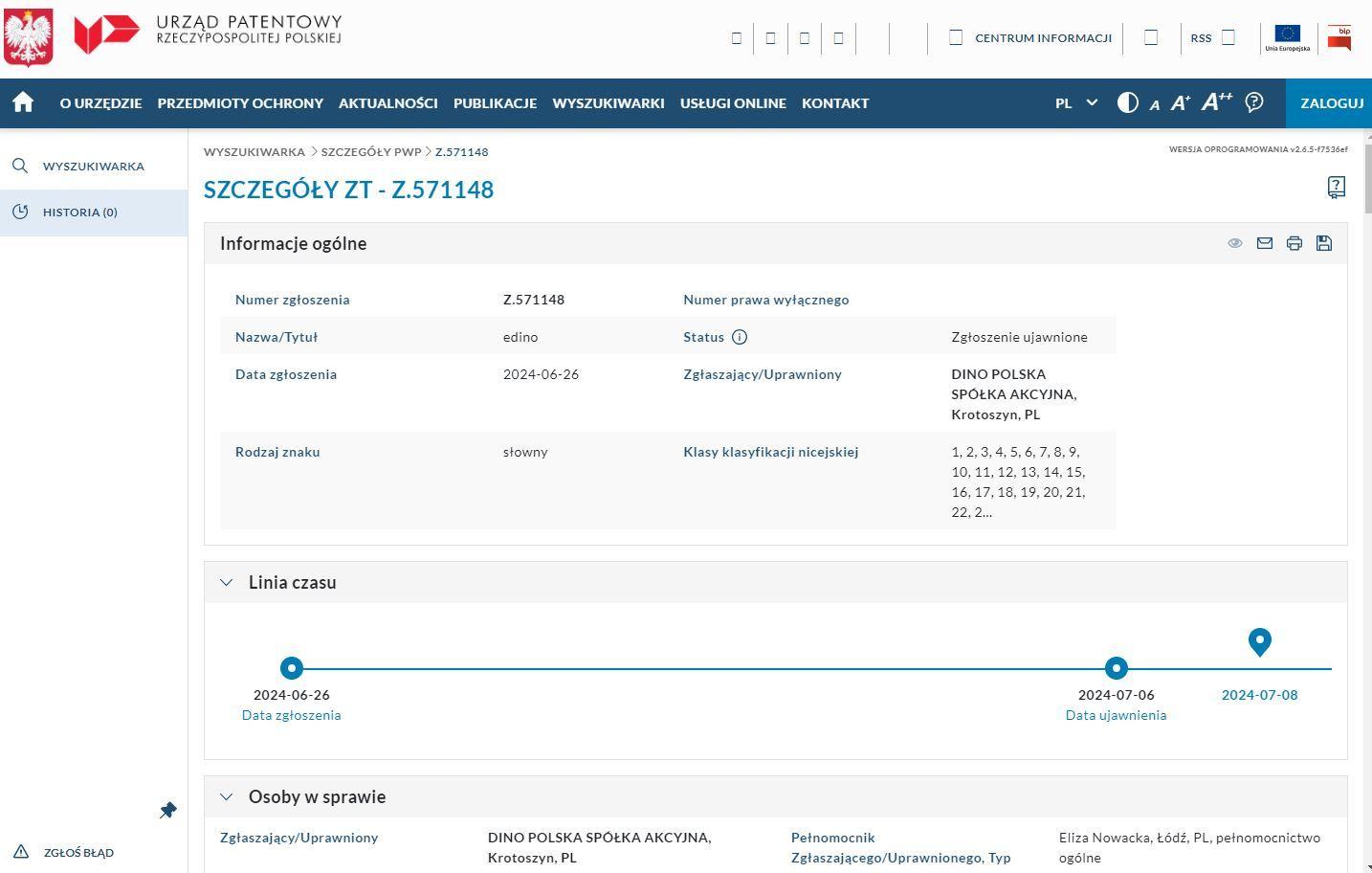
Task: Click the 2024-07-08 timeline pin marker
Action: pos(1260,641)
